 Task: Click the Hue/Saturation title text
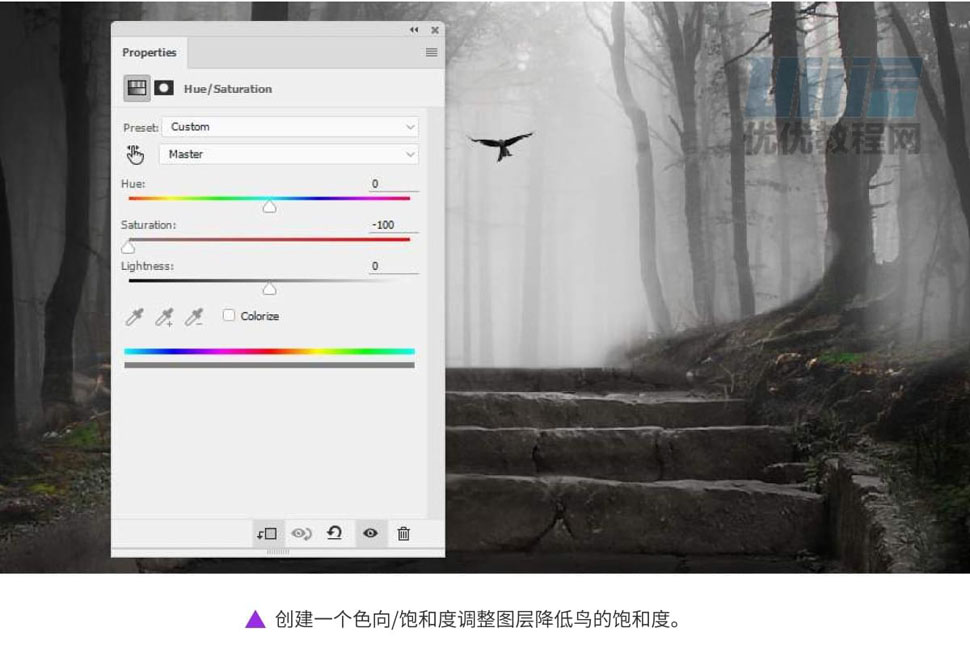(228, 89)
